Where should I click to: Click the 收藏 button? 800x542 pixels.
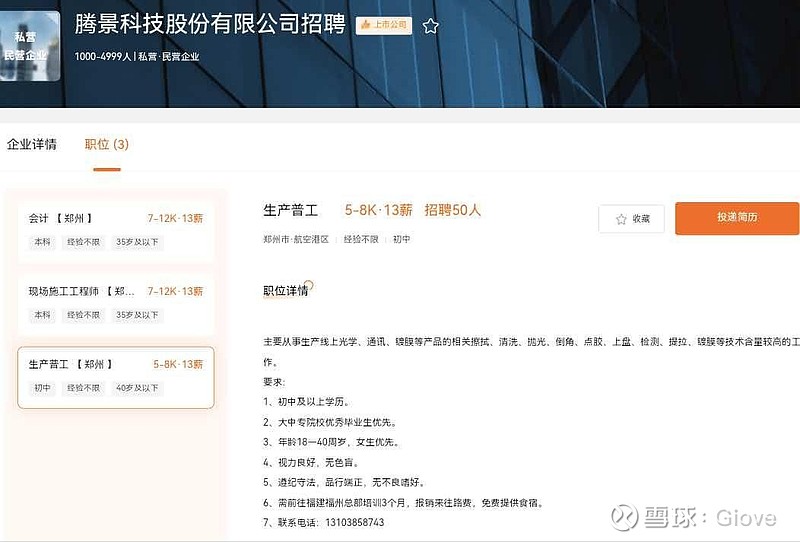[632, 219]
